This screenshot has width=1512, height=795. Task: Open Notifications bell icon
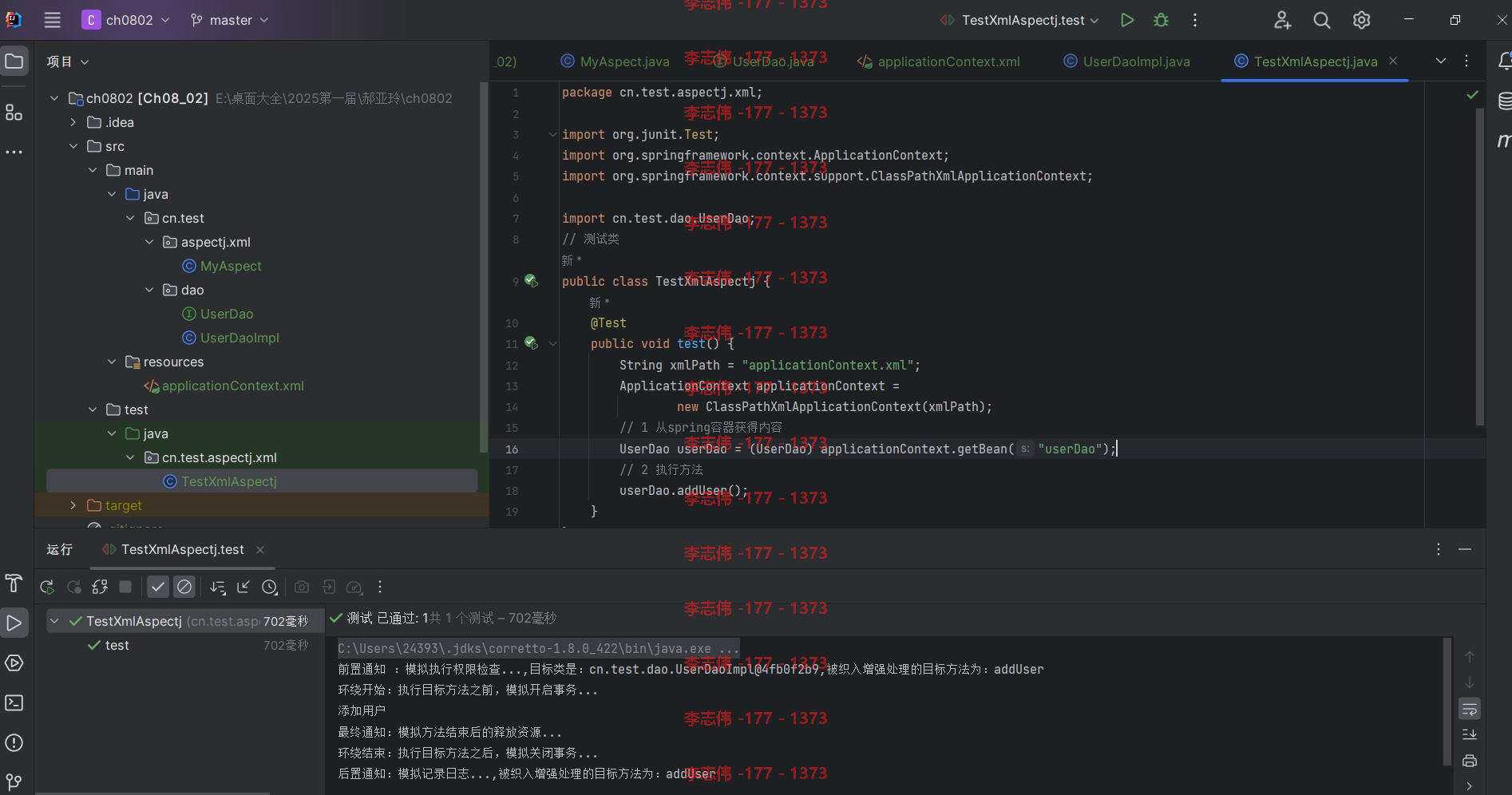[x=1504, y=61]
